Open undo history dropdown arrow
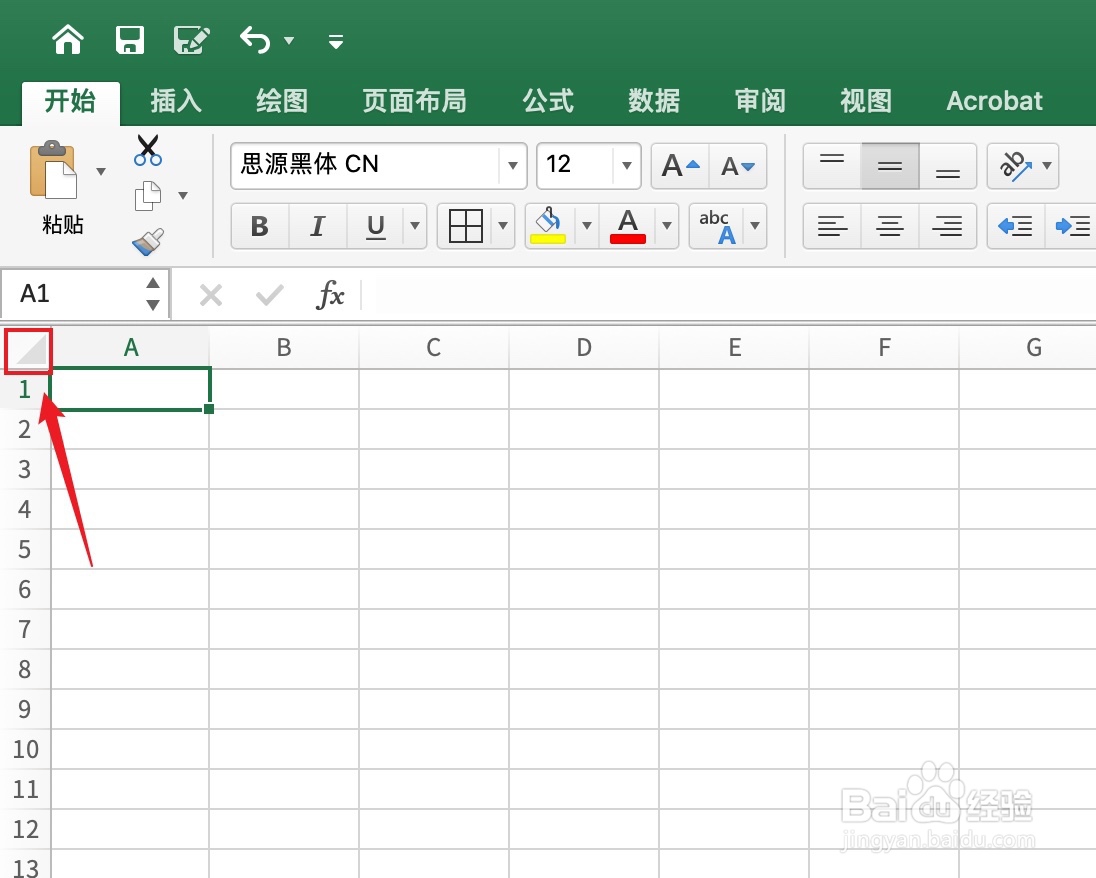This screenshot has width=1096, height=878. point(289,41)
